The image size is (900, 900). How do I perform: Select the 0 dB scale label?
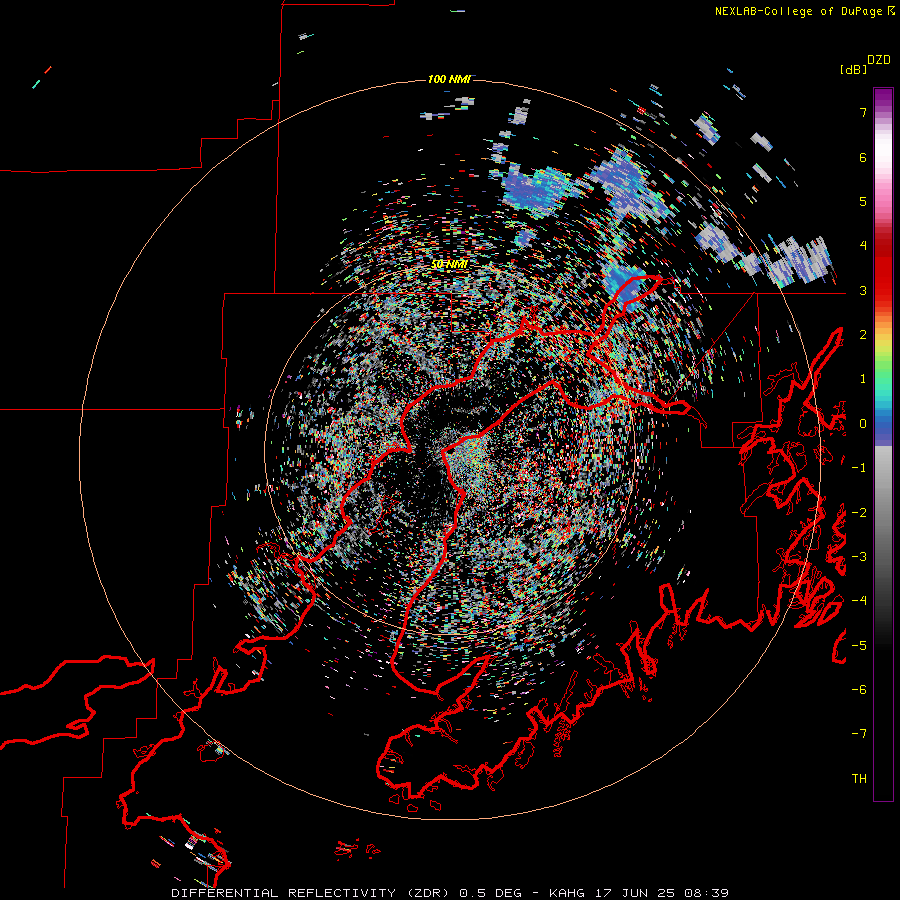click(863, 424)
